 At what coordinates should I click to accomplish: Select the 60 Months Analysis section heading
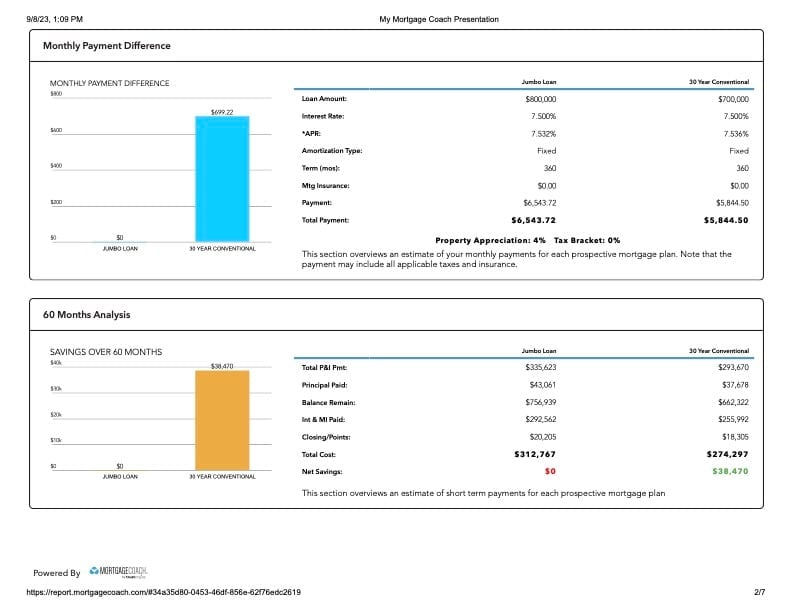[x=86, y=315]
